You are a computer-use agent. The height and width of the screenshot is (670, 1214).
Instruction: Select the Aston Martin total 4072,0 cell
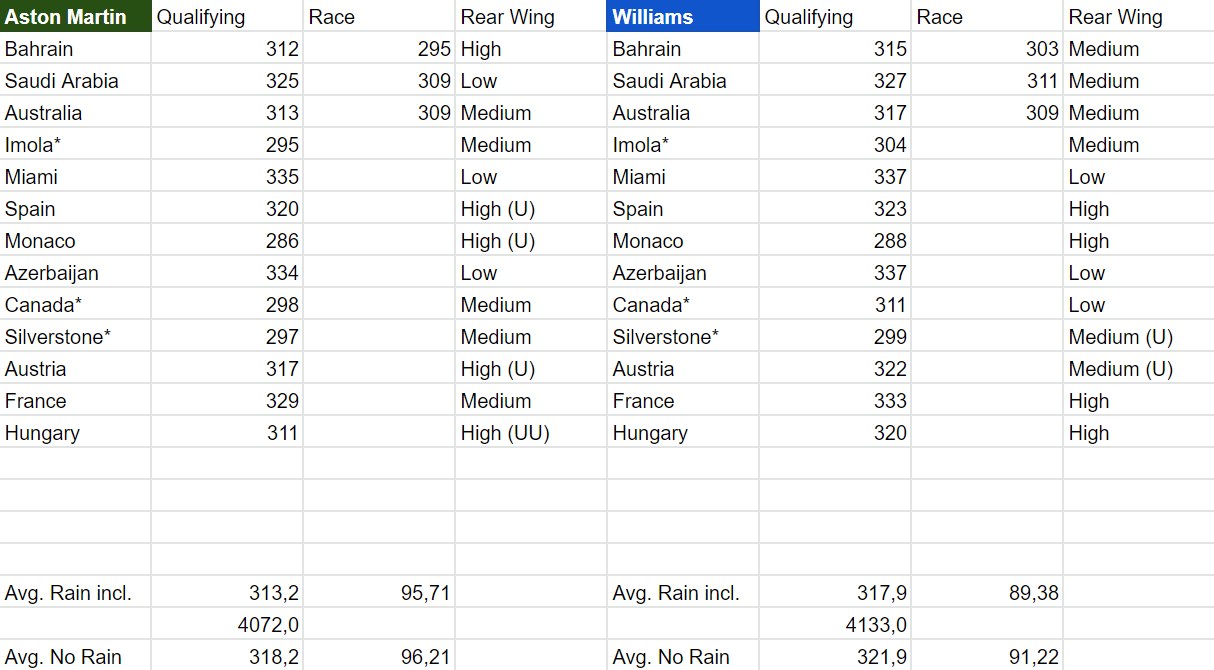[228, 625]
